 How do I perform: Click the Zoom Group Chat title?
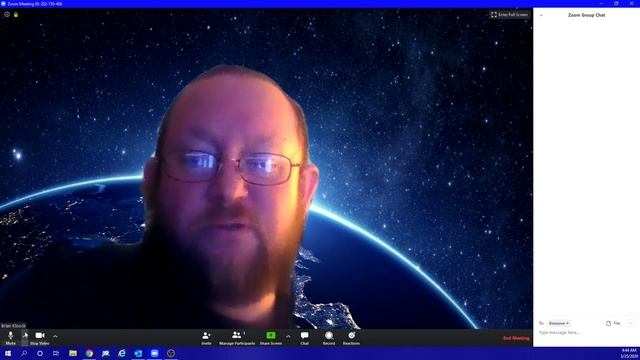587,15
